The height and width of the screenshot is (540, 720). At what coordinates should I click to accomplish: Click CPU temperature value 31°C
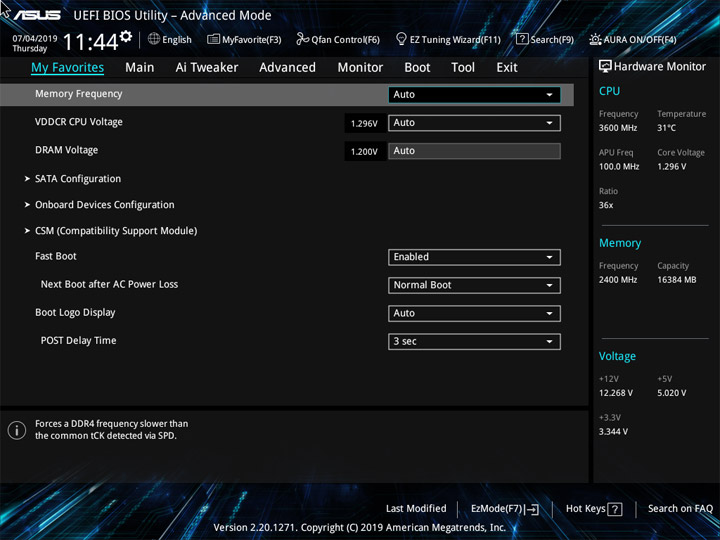point(666,128)
